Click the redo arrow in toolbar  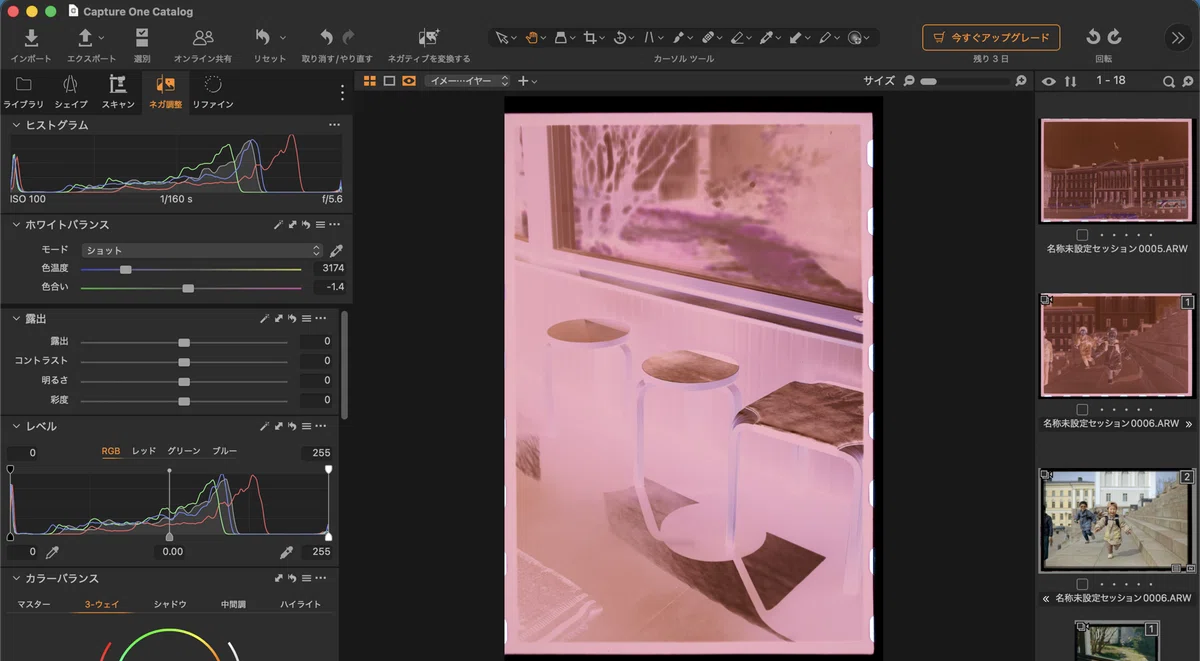(349, 38)
